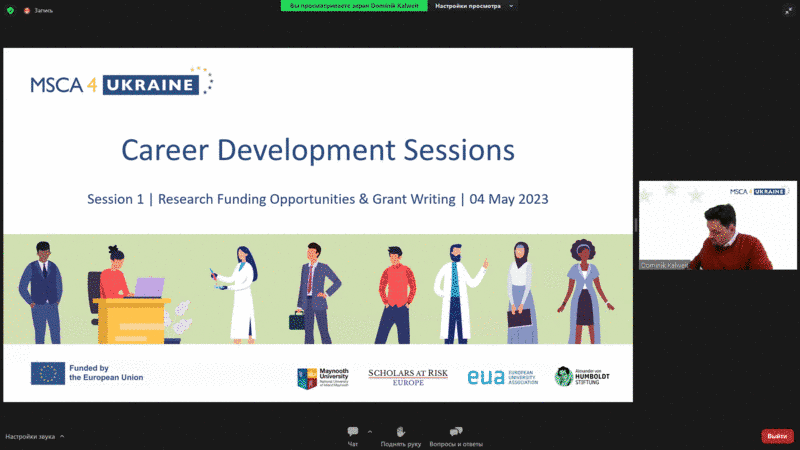Click the MSCA4Ukraine logo on slide

pos(121,83)
